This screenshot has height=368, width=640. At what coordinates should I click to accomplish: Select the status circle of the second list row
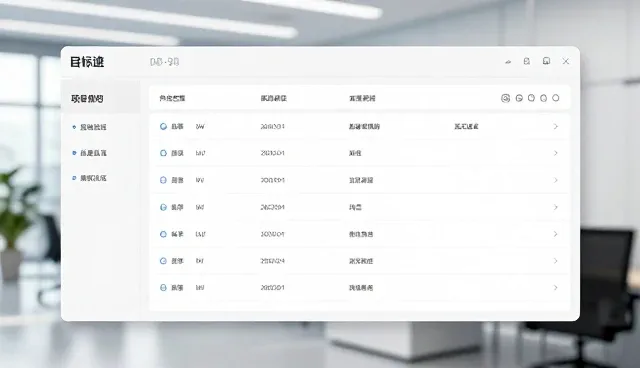[163, 153]
